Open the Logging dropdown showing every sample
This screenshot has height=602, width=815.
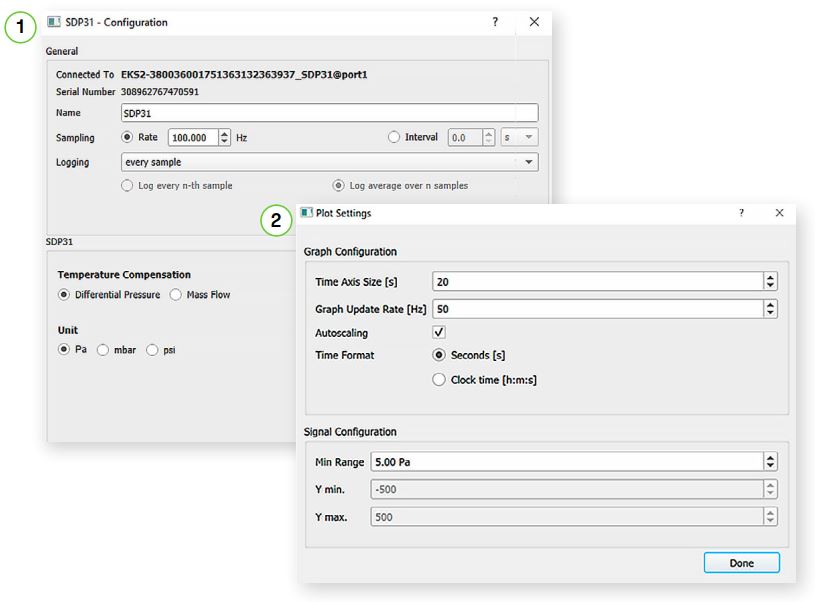(x=328, y=162)
